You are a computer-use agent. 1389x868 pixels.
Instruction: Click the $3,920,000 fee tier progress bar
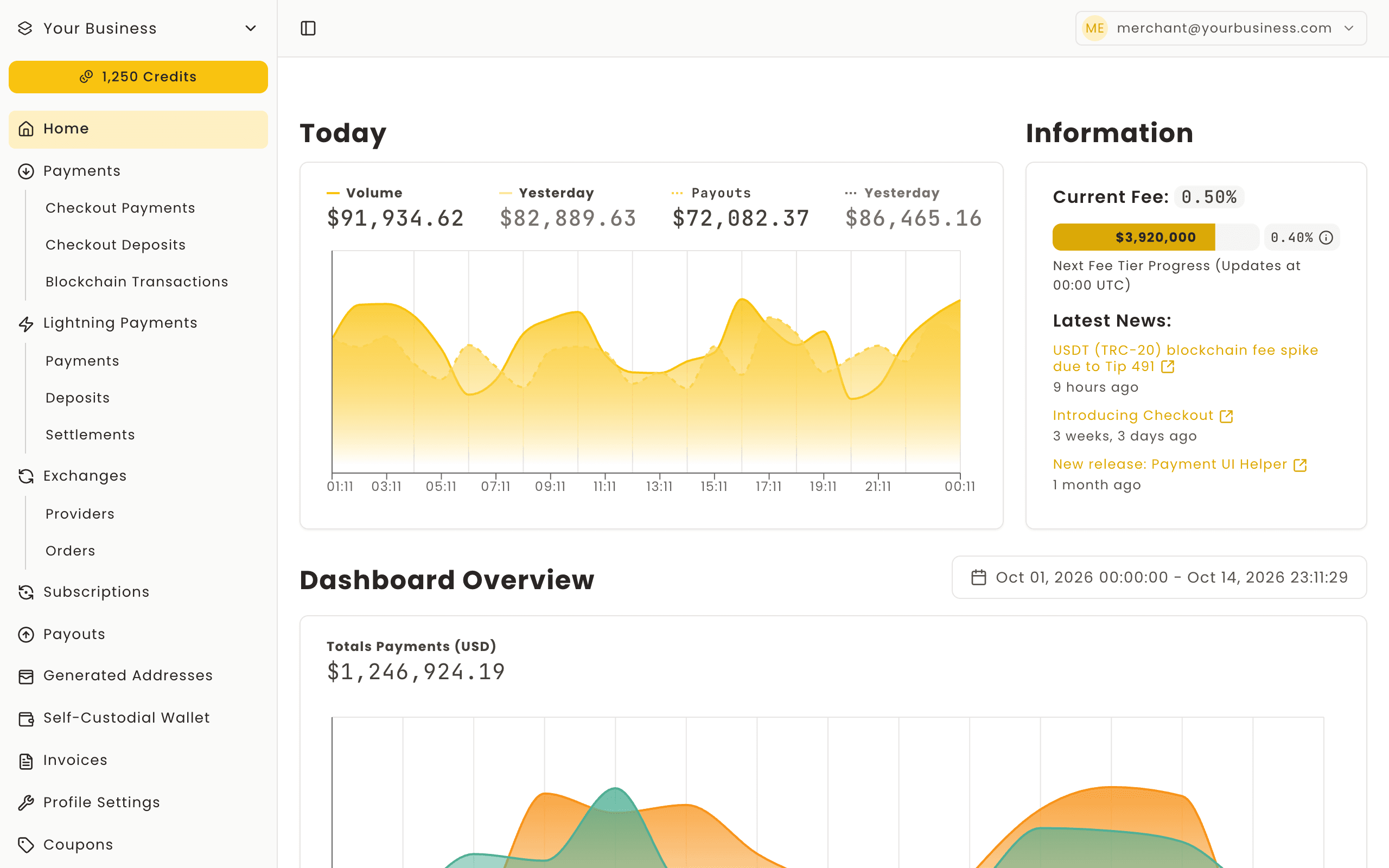tap(1155, 237)
